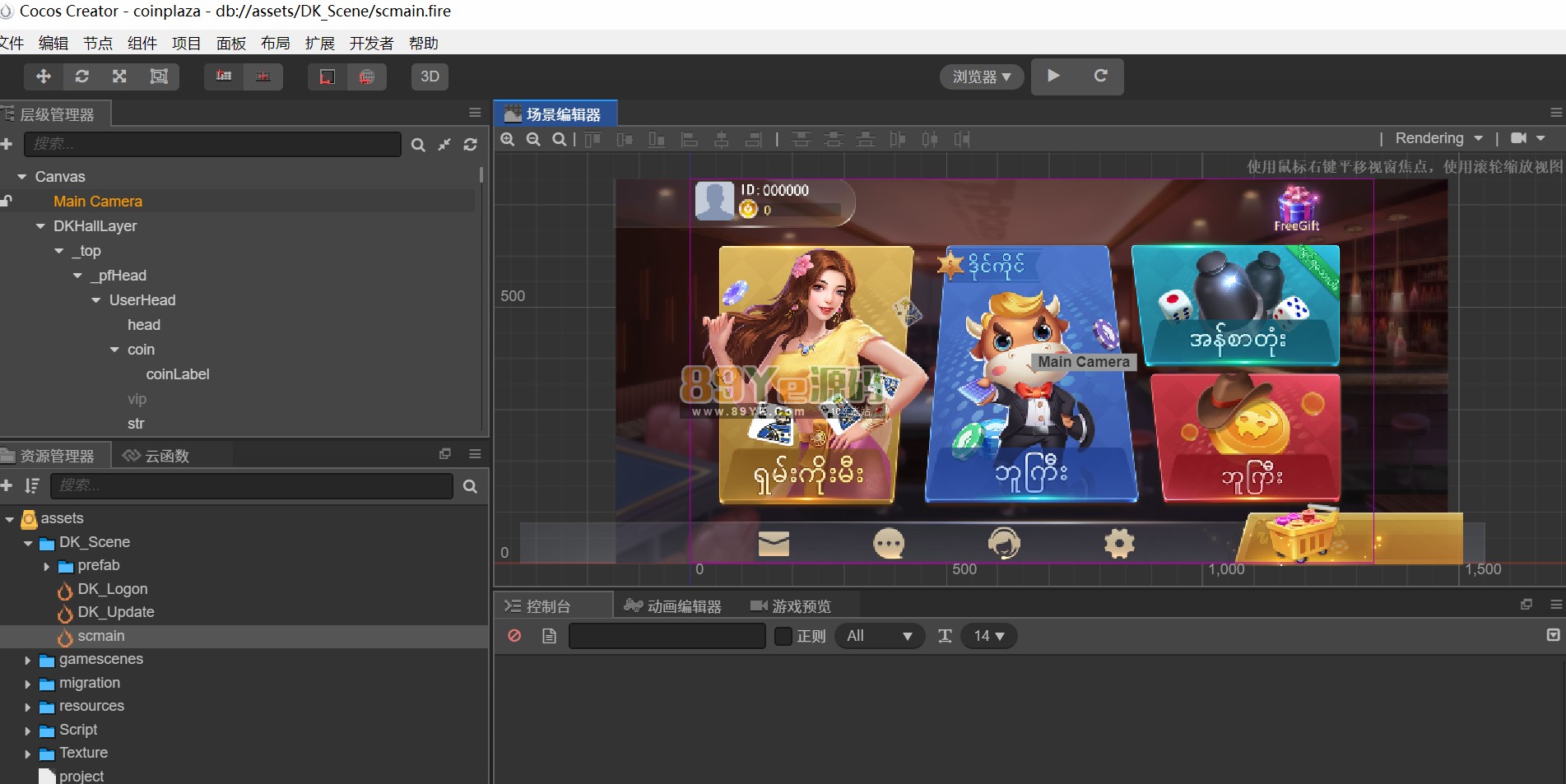
Task: Open the 文件 menu
Action: 11,43
